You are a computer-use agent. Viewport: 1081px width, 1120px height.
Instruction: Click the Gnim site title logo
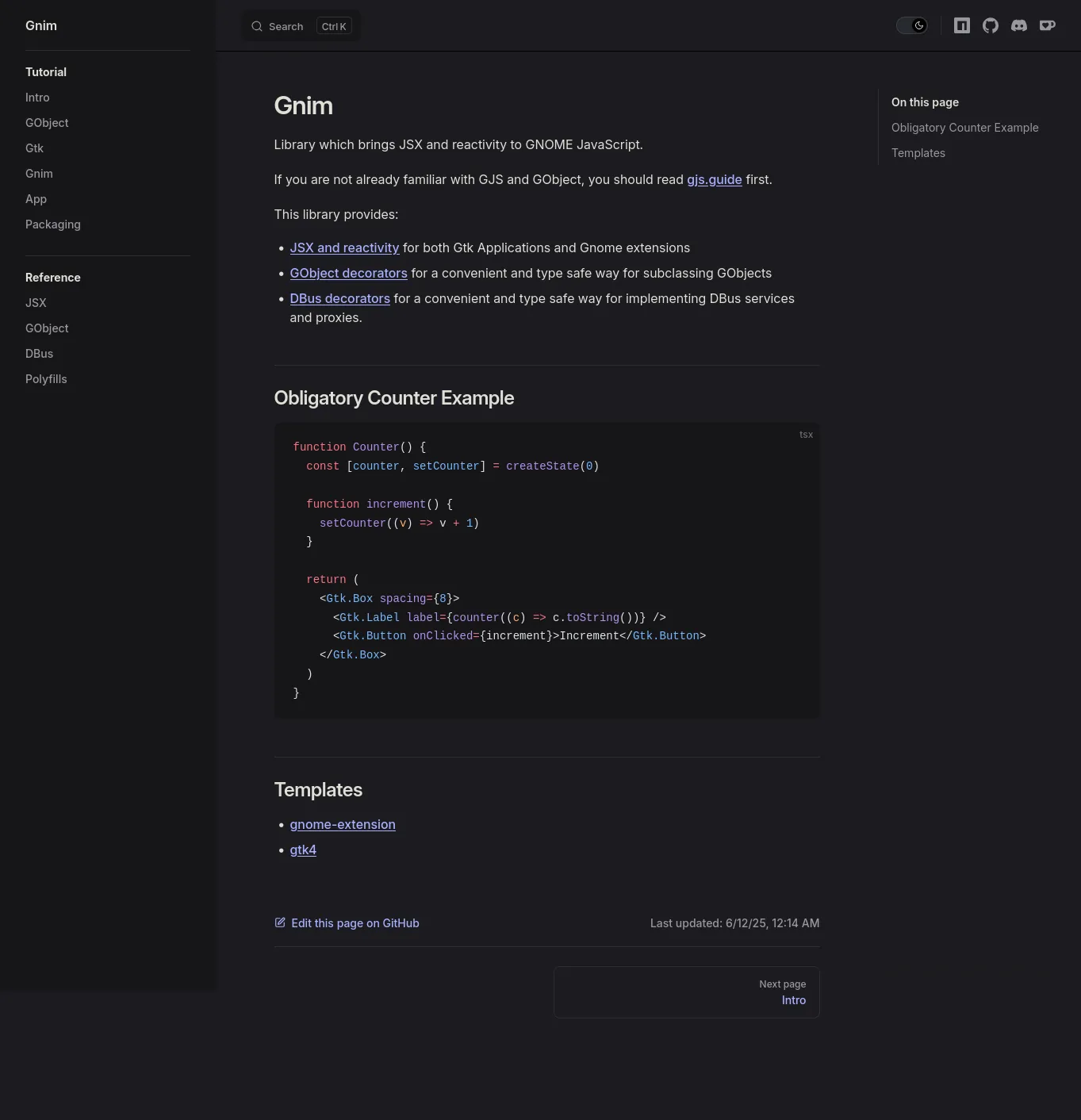[41, 25]
